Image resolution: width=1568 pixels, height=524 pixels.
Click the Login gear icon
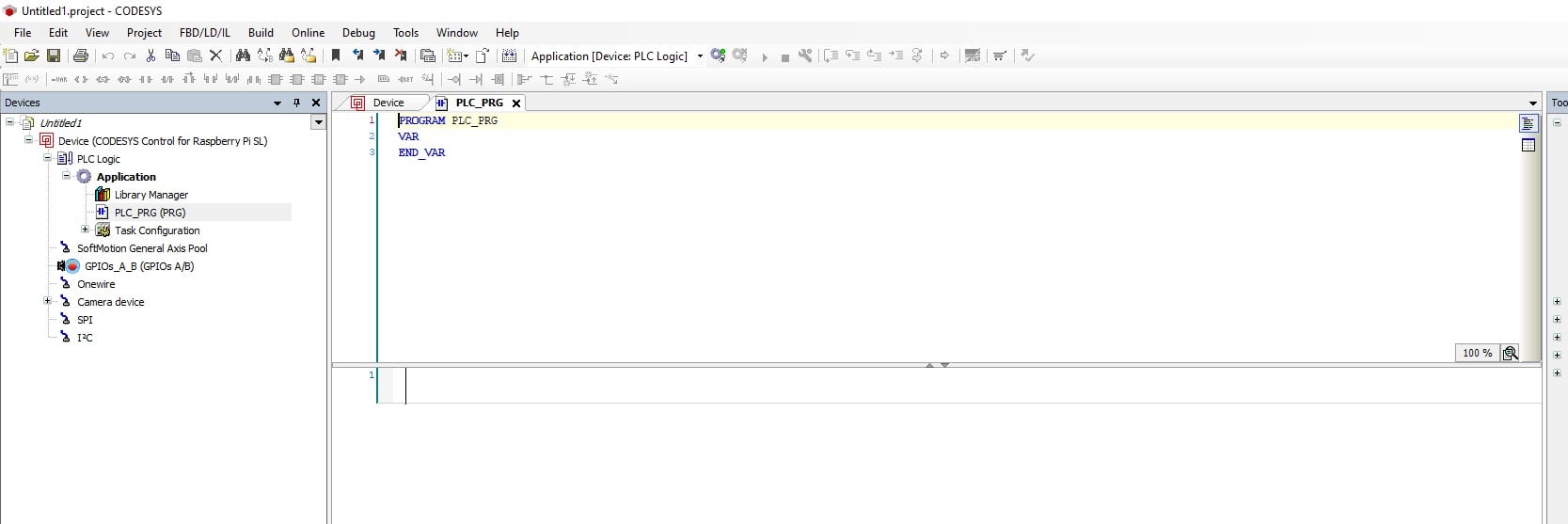(x=718, y=56)
